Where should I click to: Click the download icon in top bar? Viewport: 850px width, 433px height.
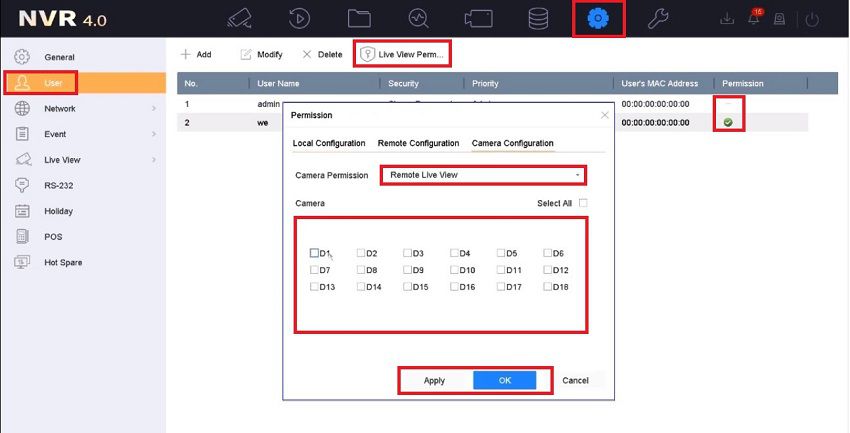[x=726, y=20]
